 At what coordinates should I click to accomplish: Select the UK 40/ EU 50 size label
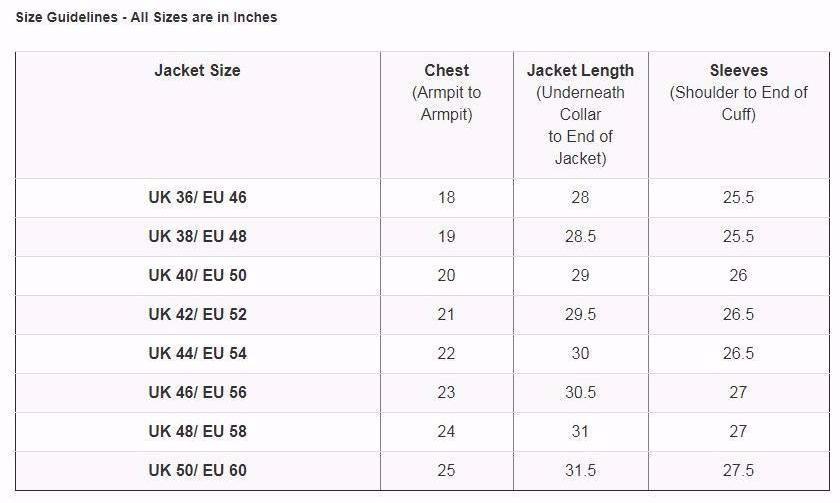click(x=198, y=275)
